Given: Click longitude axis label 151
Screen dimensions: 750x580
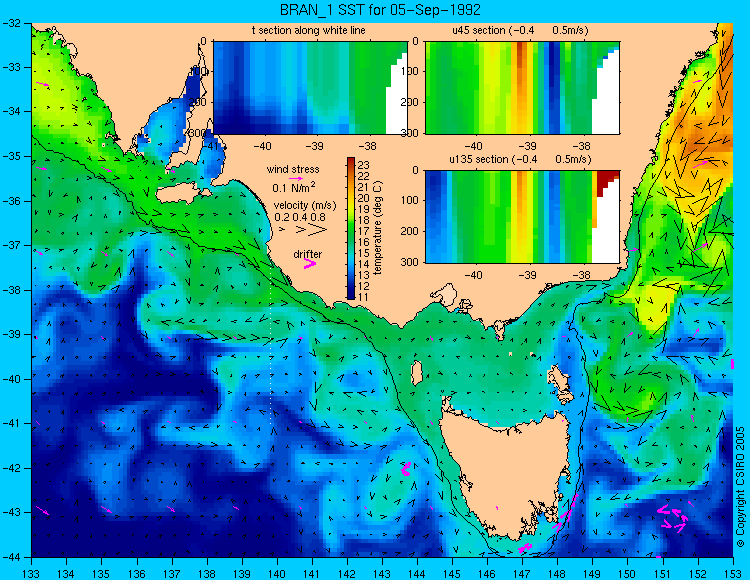Looking at the screenshot, I should (662, 574).
